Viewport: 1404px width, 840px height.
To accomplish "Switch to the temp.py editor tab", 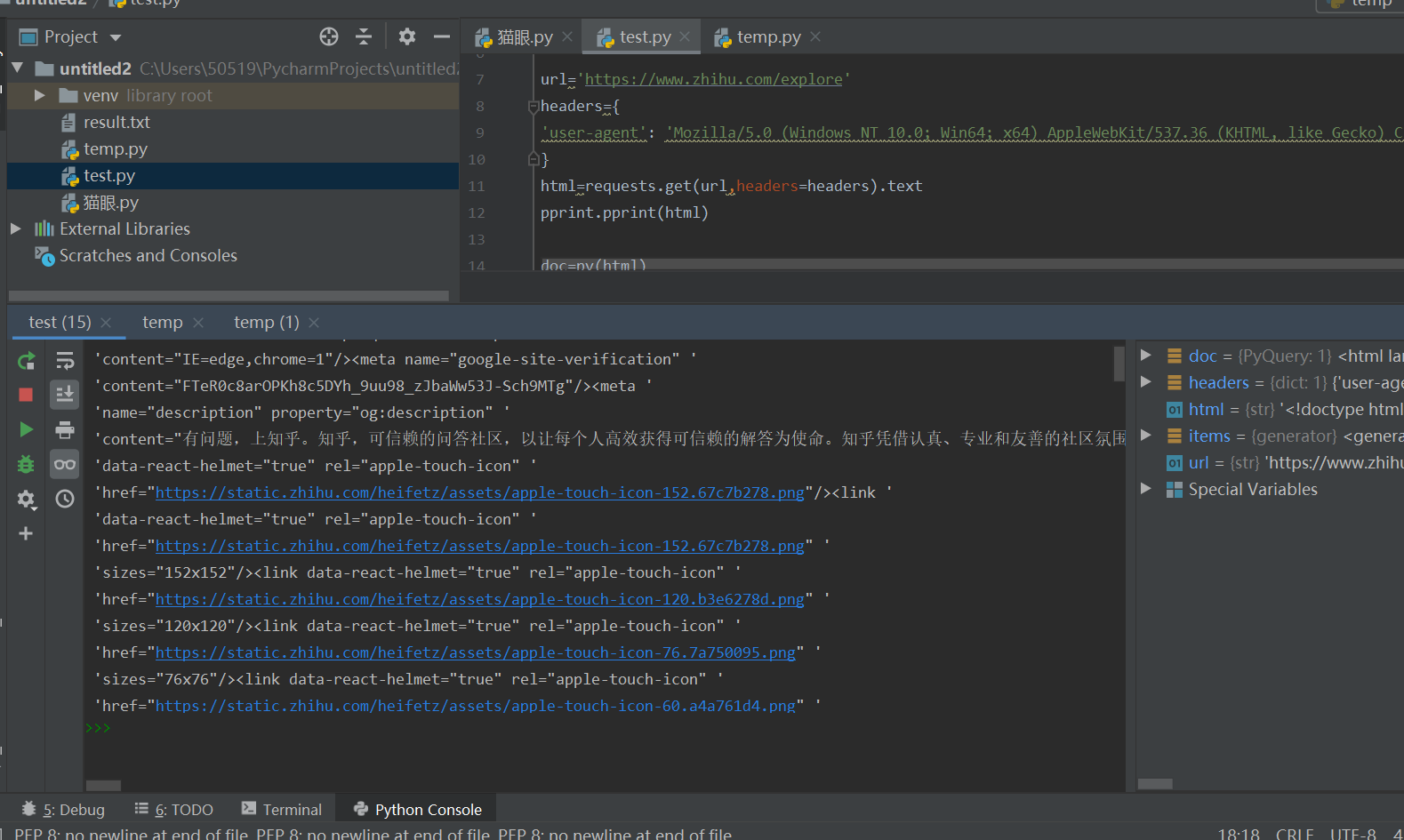I will (768, 37).
